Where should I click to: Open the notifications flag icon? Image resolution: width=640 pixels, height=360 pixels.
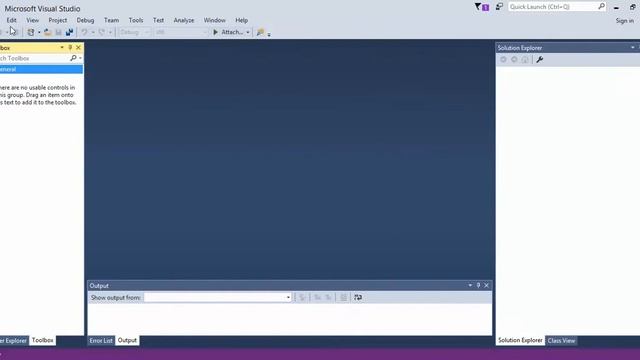point(482,7)
